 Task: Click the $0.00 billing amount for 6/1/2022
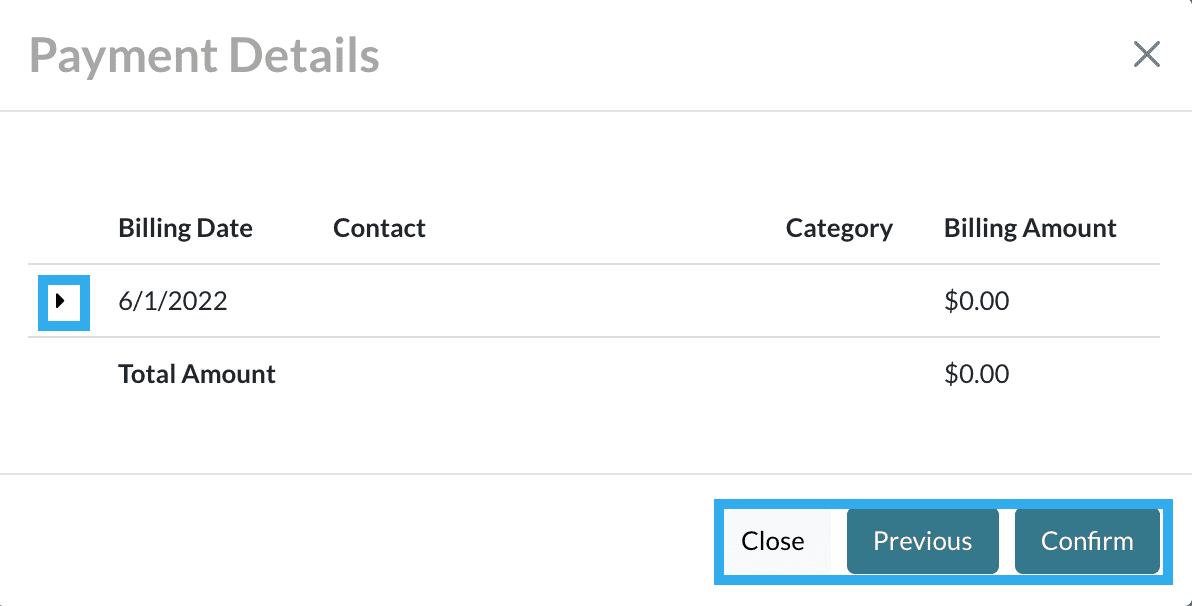977,301
